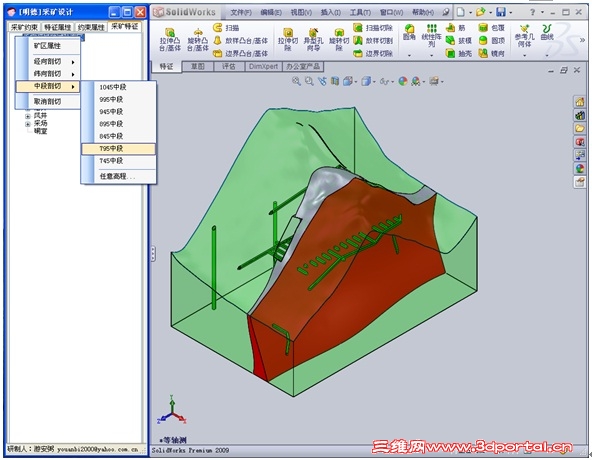Click the 取消剖切 menu entry

(x=48, y=102)
